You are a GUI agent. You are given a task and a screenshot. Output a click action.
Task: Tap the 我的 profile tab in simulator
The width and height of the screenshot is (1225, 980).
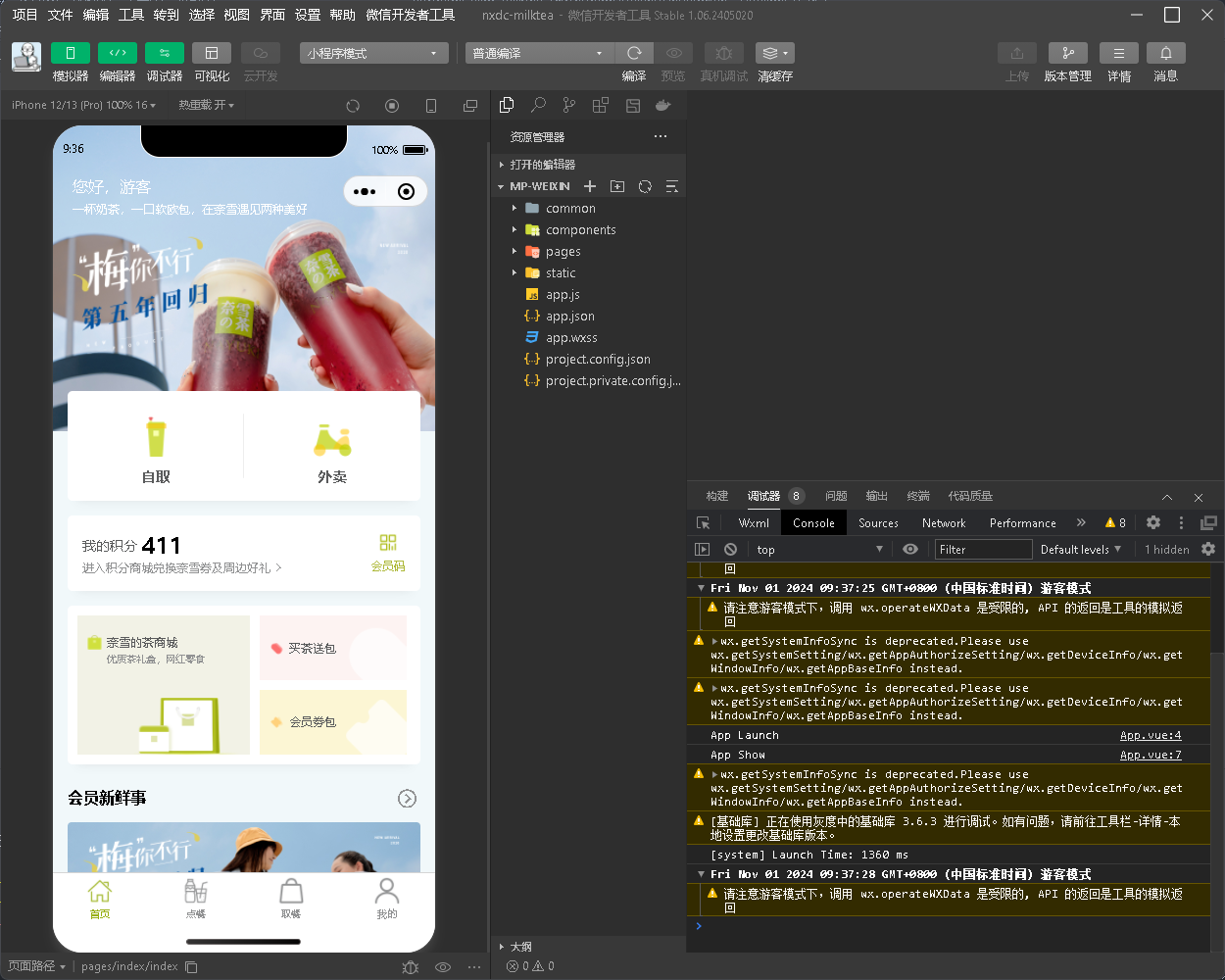tap(387, 899)
